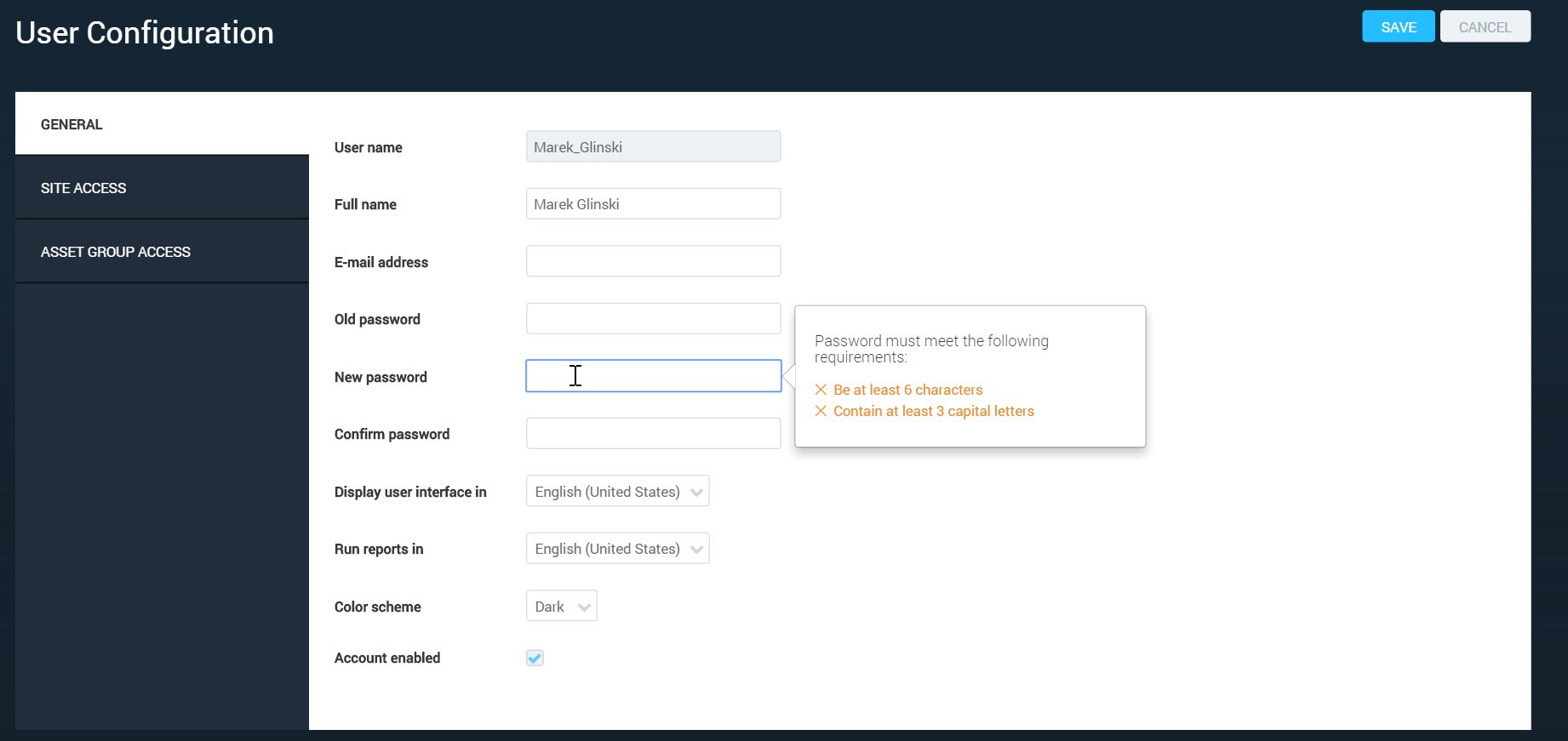Focus the Full name input box
This screenshot has width=1568, height=741.
coord(653,204)
